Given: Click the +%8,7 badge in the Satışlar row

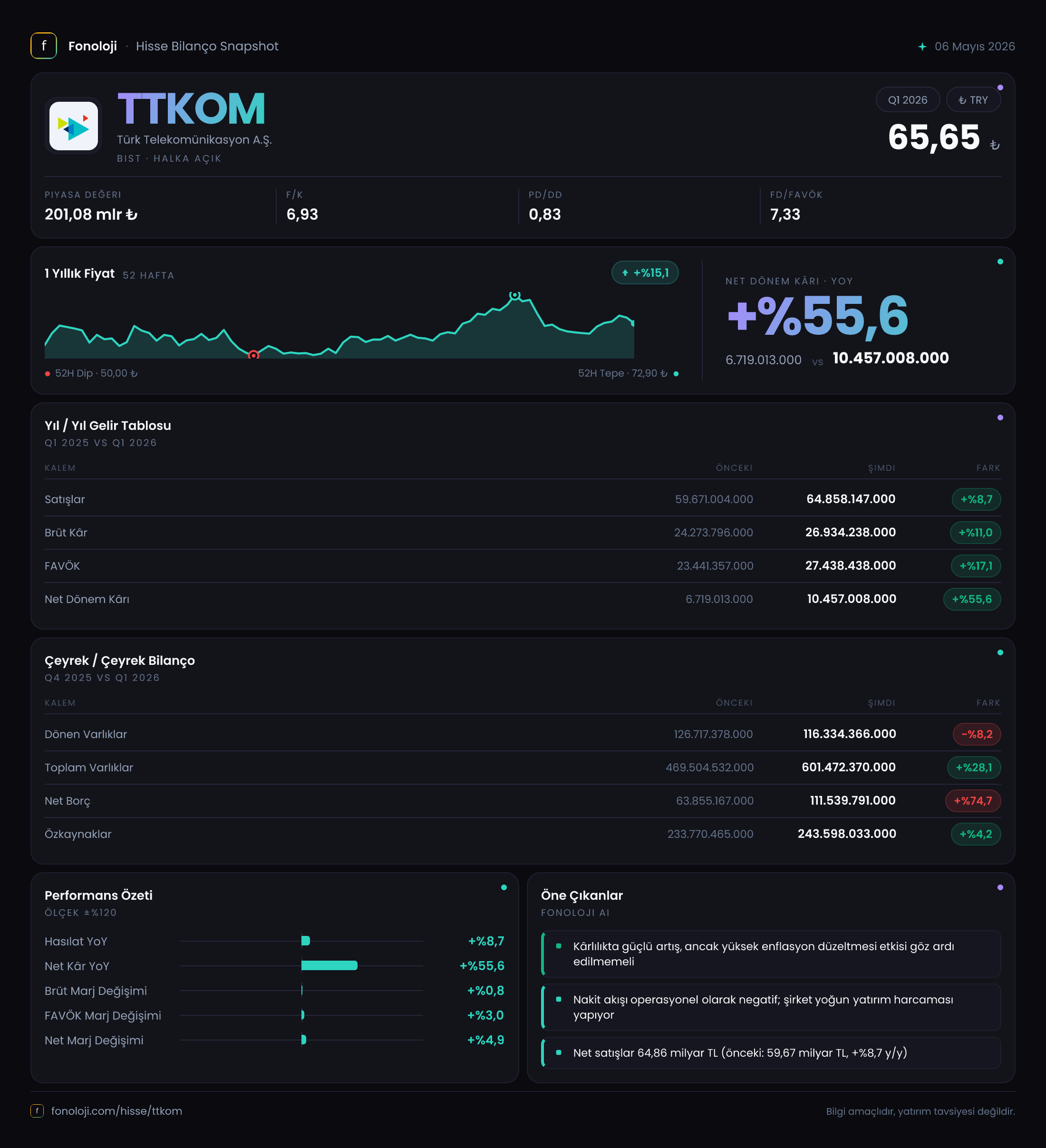Looking at the screenshot, I should [976, 499].
